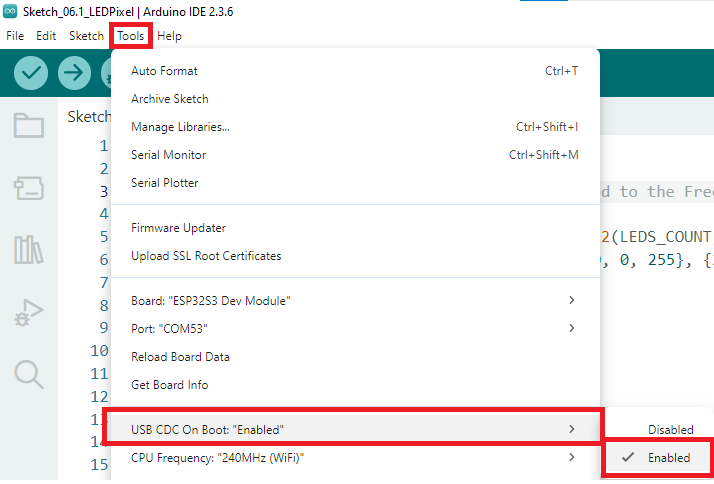Open the Boards Manager sidebar icon

(29, 187)
